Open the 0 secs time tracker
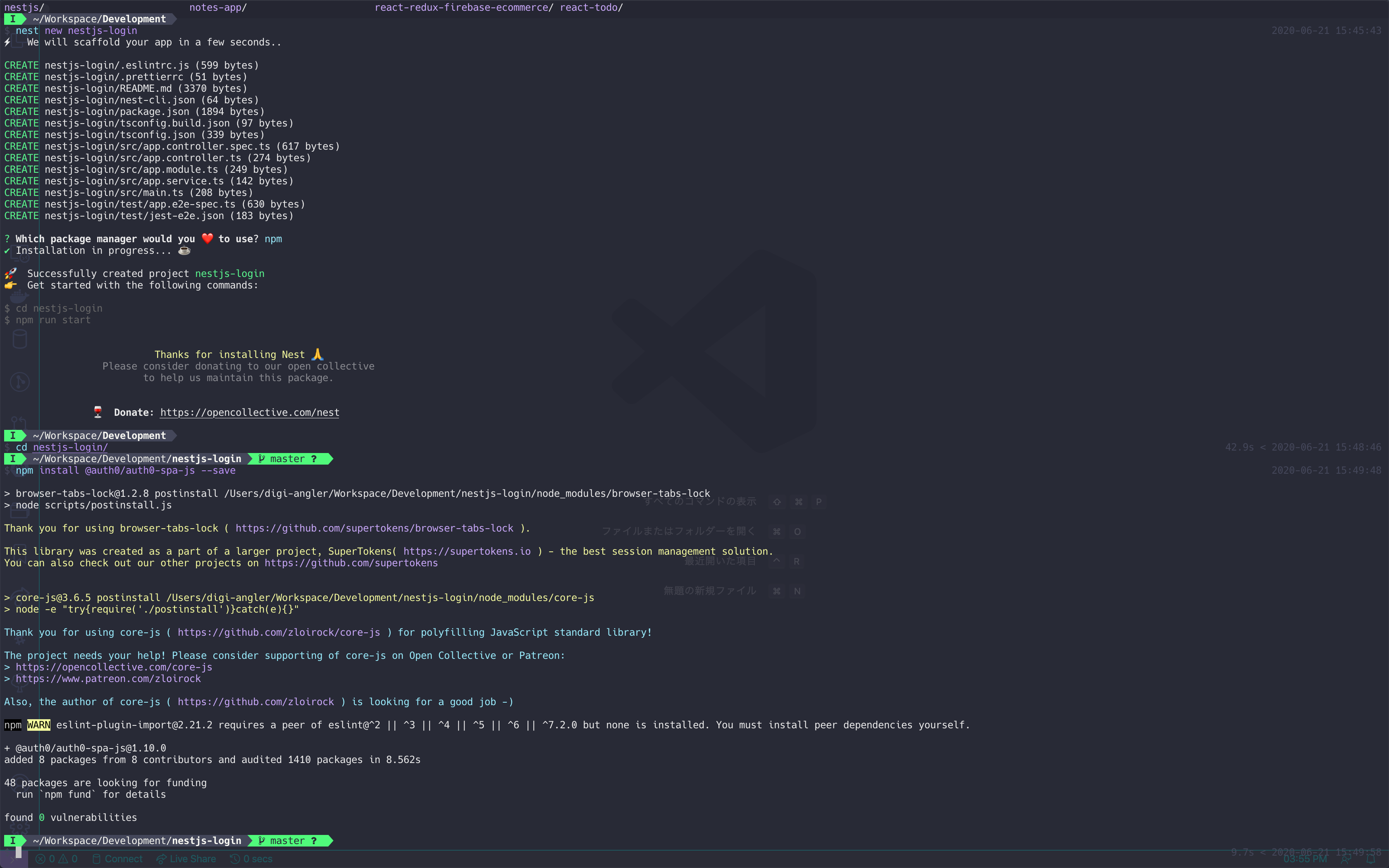This screenshot has height=868, width=1389. tap(251, 859)
